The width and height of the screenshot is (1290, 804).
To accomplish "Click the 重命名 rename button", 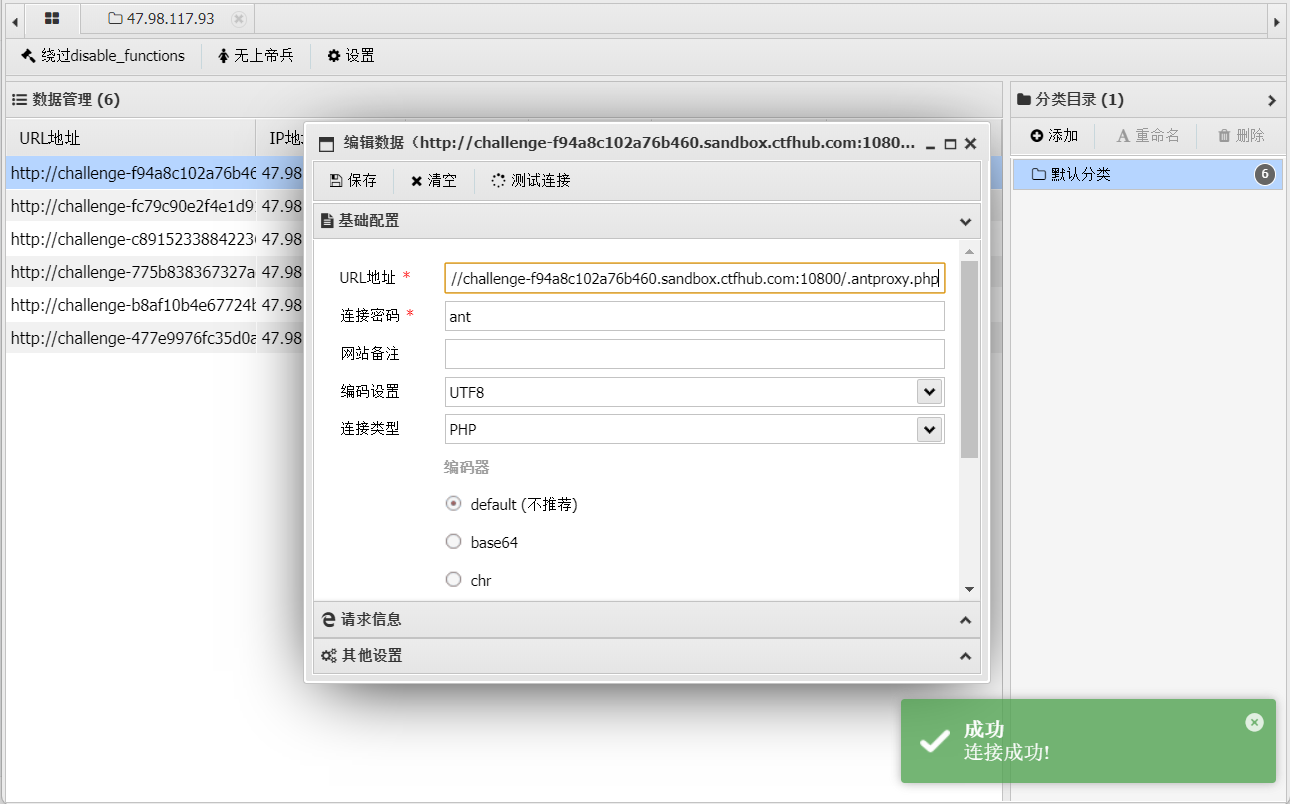I will coord(1147,135).
